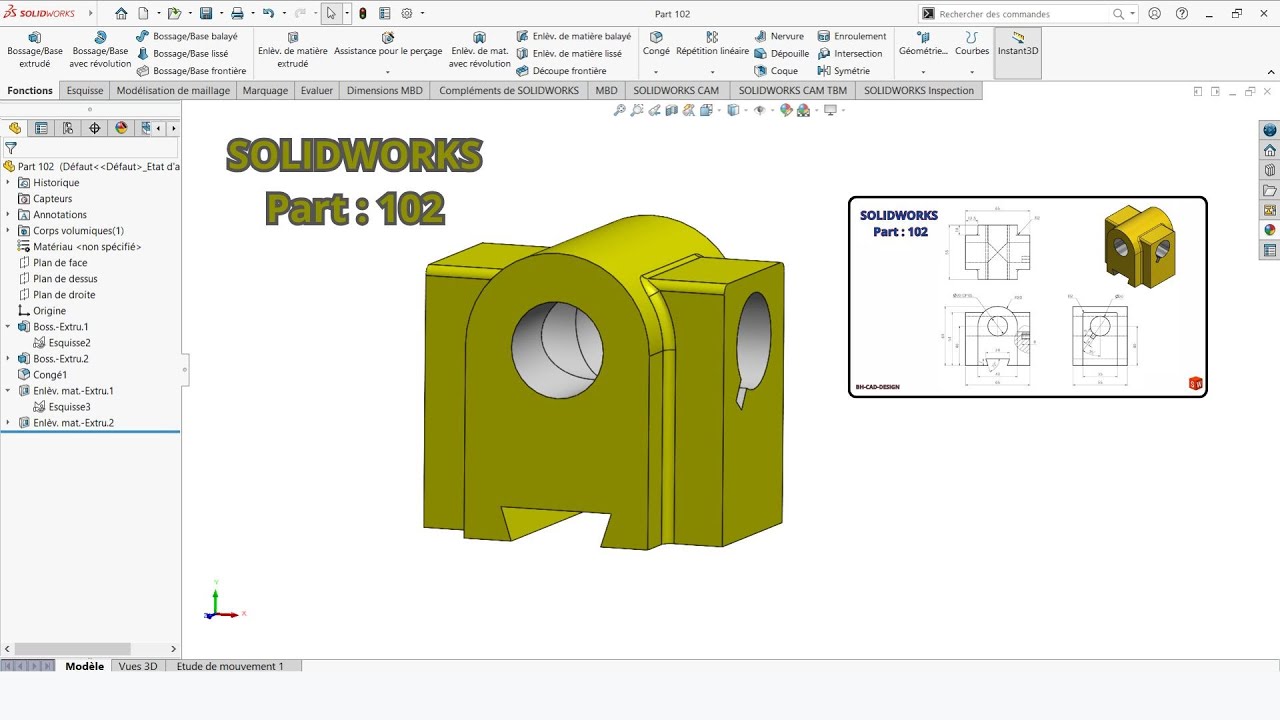Image resolution: width=1280 pixels, height=720 pixels.
Task: Use the Coque shell tool
Action: (x=776, y=71)
